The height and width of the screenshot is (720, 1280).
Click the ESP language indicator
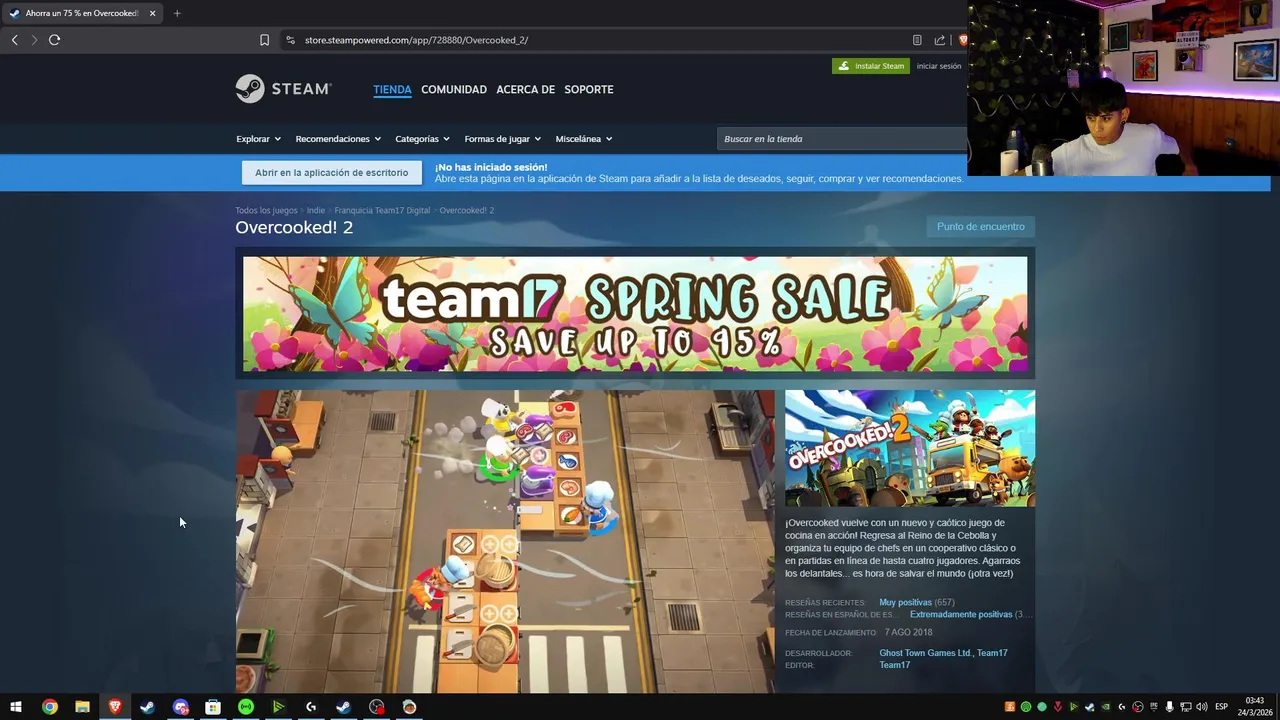click(x=1221, y=707)
